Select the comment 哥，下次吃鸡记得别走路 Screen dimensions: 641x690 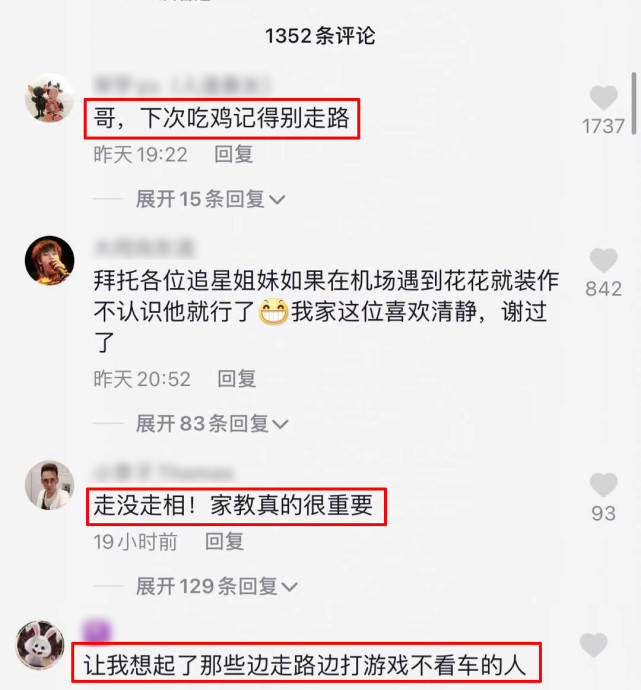[x=221, y=118]
